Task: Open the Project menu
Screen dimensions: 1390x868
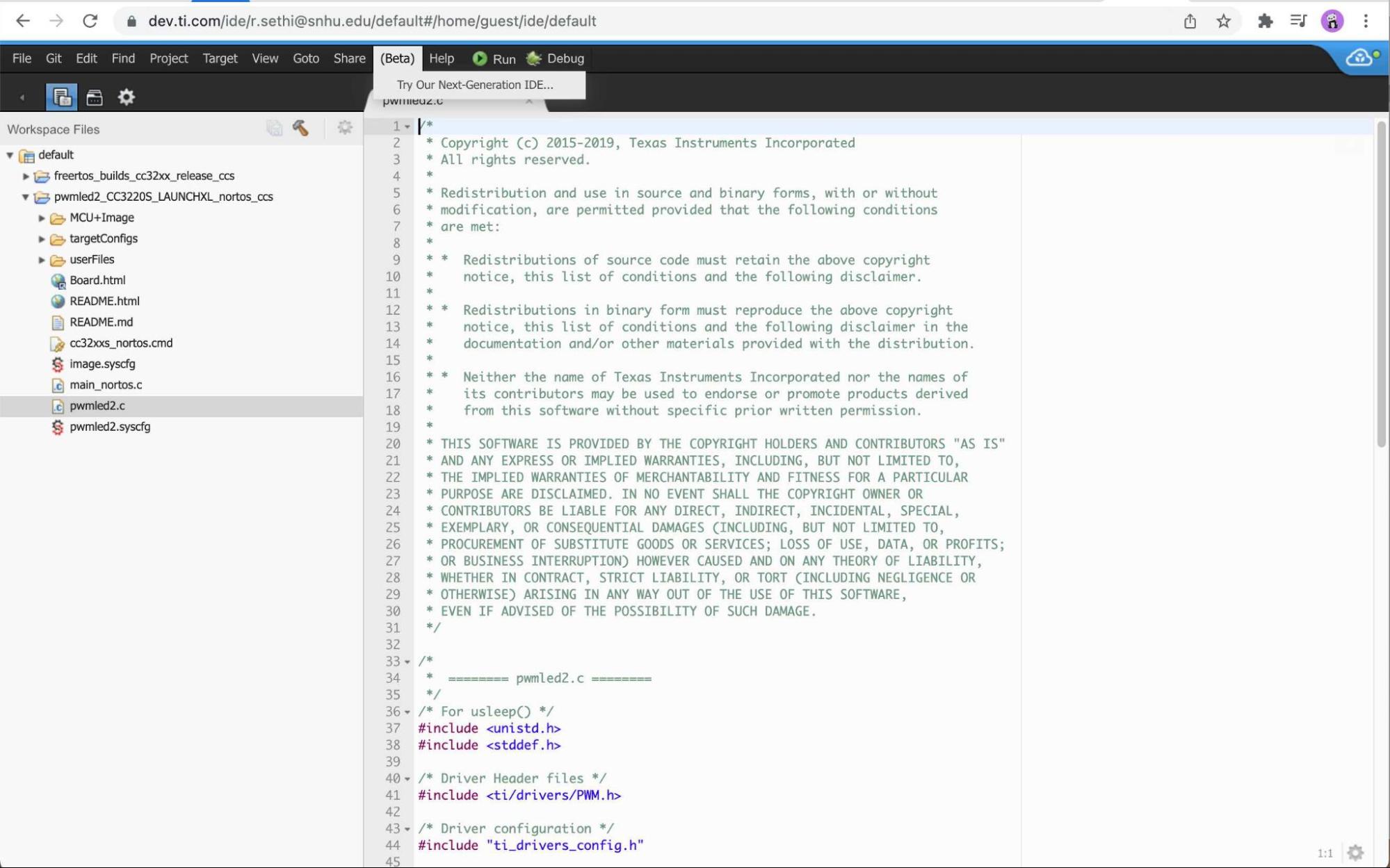Action: 168,58
